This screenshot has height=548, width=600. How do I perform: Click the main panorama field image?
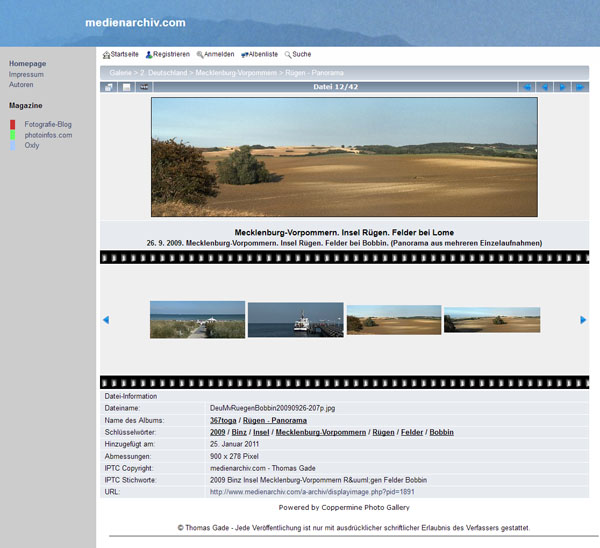click(x=344, y=157)
